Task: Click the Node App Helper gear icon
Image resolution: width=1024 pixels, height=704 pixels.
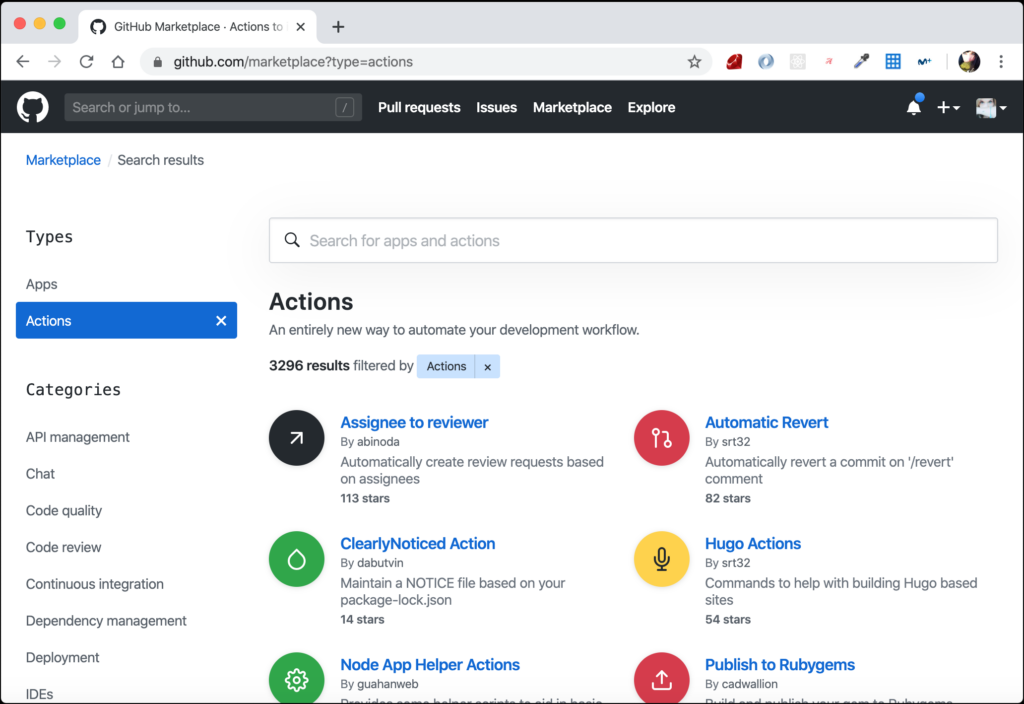Action: tap(296, 678)
